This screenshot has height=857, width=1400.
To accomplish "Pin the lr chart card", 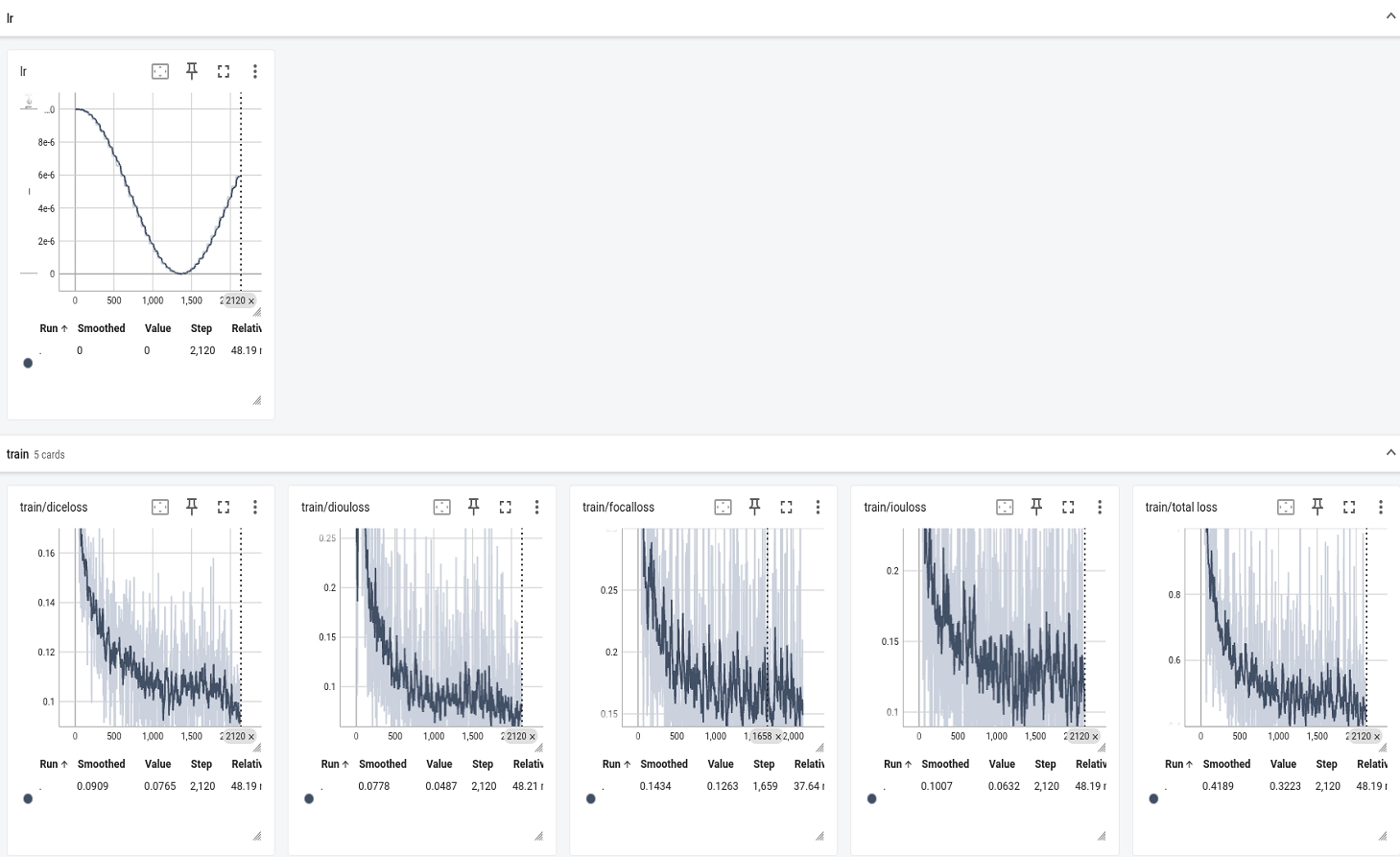I will 192,71.
